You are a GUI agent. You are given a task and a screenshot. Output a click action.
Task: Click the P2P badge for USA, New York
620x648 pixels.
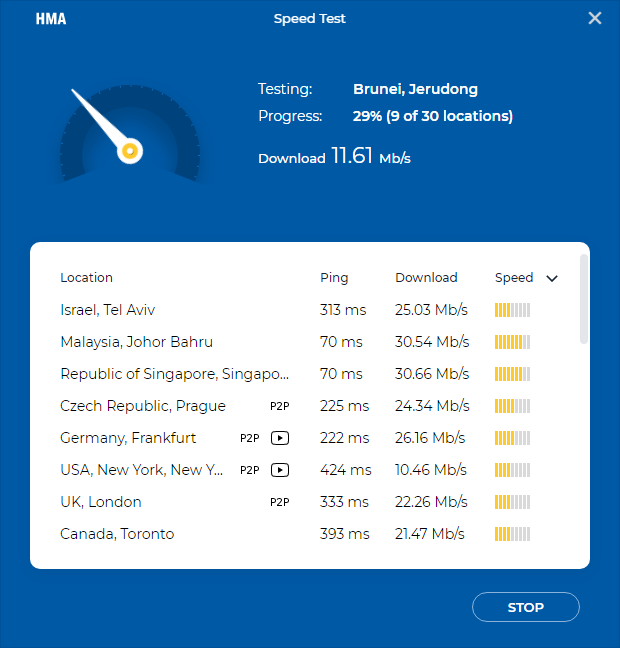250,470
